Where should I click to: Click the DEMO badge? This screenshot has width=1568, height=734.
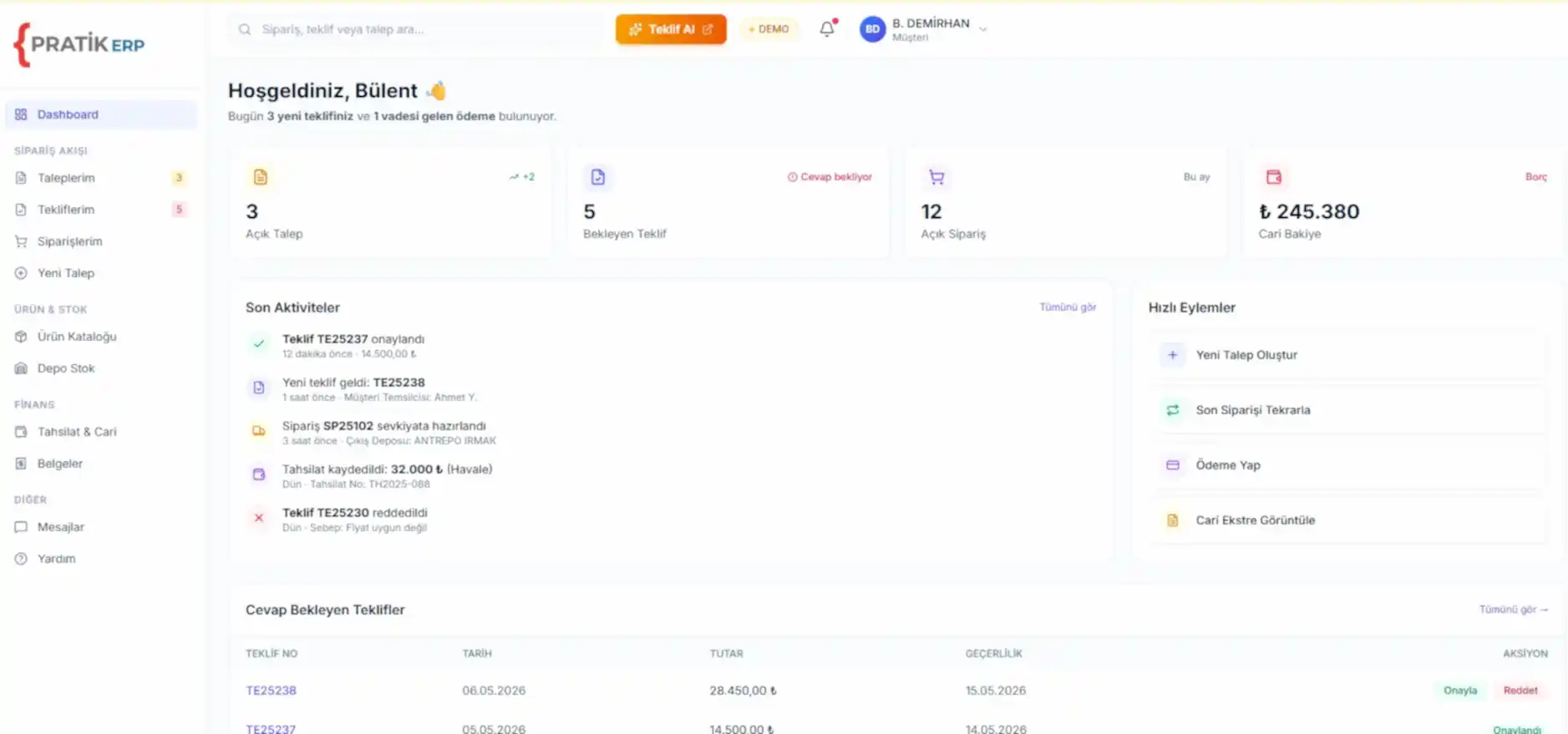(x=769, y=29)
